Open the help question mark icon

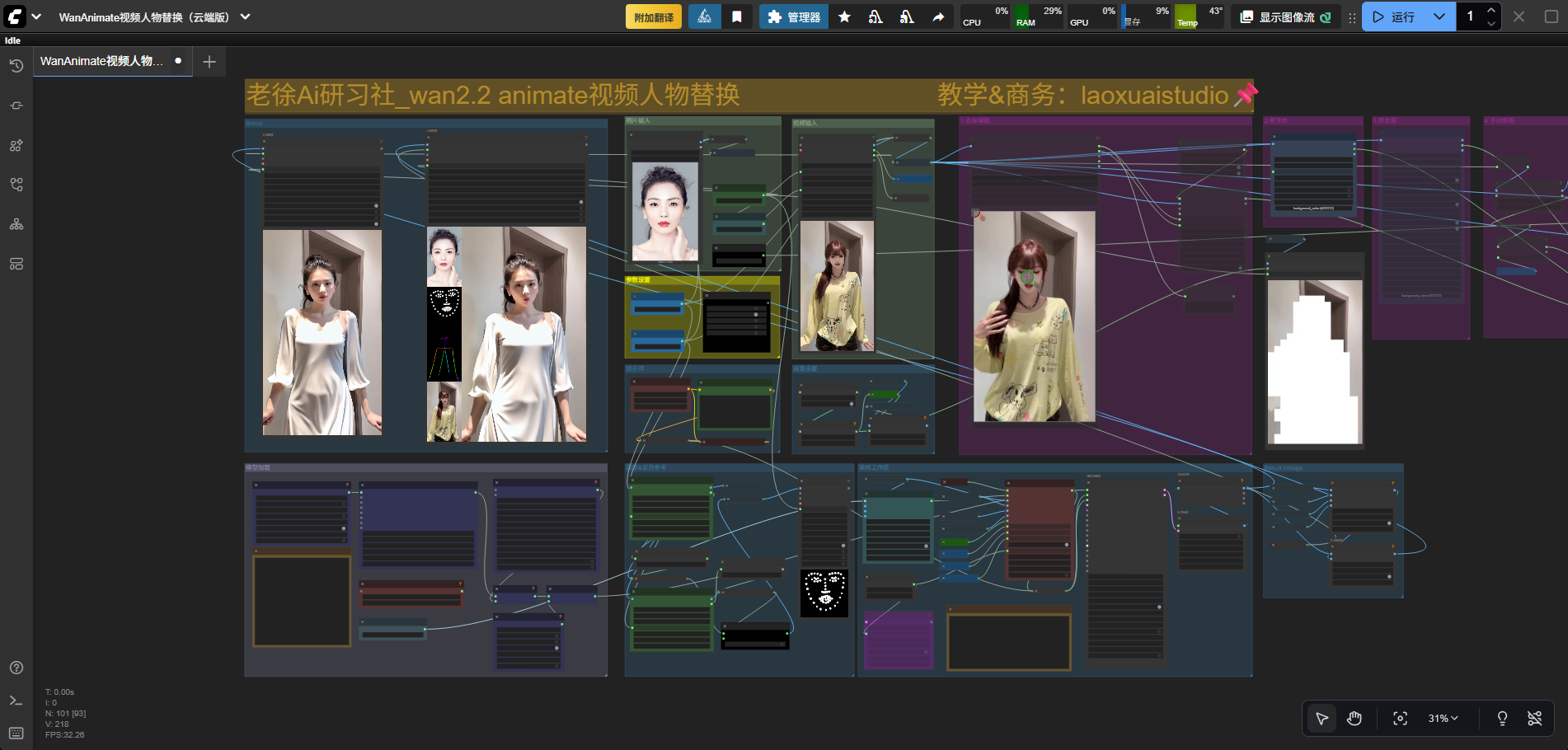[x=16, y=668]
